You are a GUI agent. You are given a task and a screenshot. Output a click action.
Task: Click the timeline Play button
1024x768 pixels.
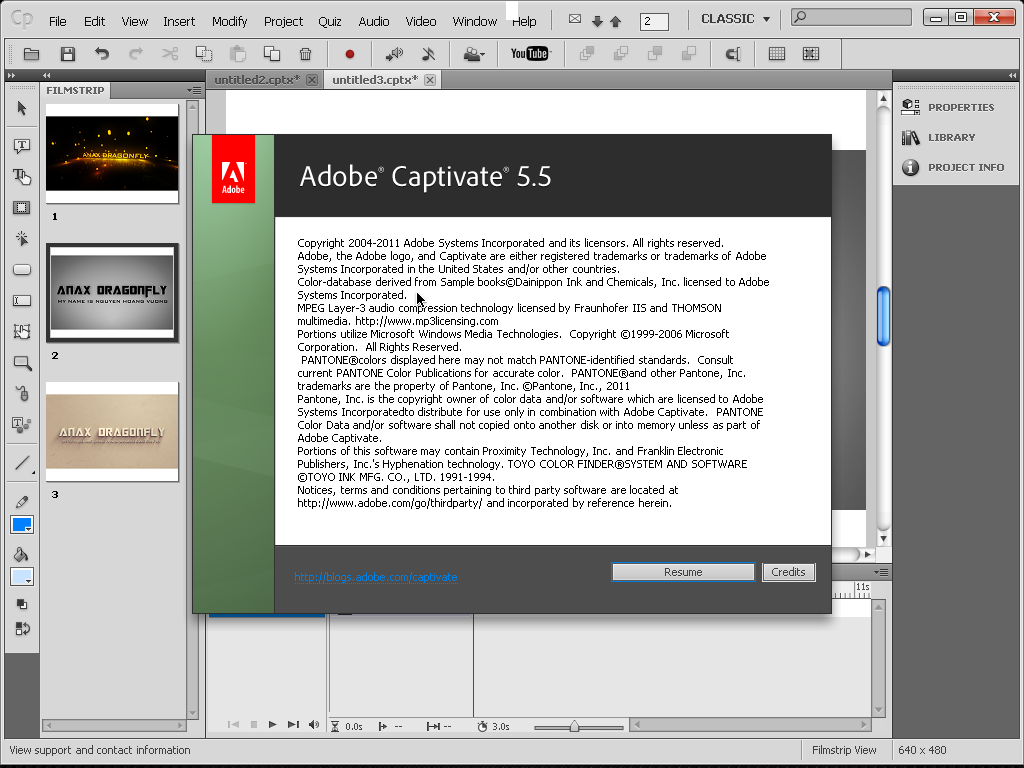272,725
